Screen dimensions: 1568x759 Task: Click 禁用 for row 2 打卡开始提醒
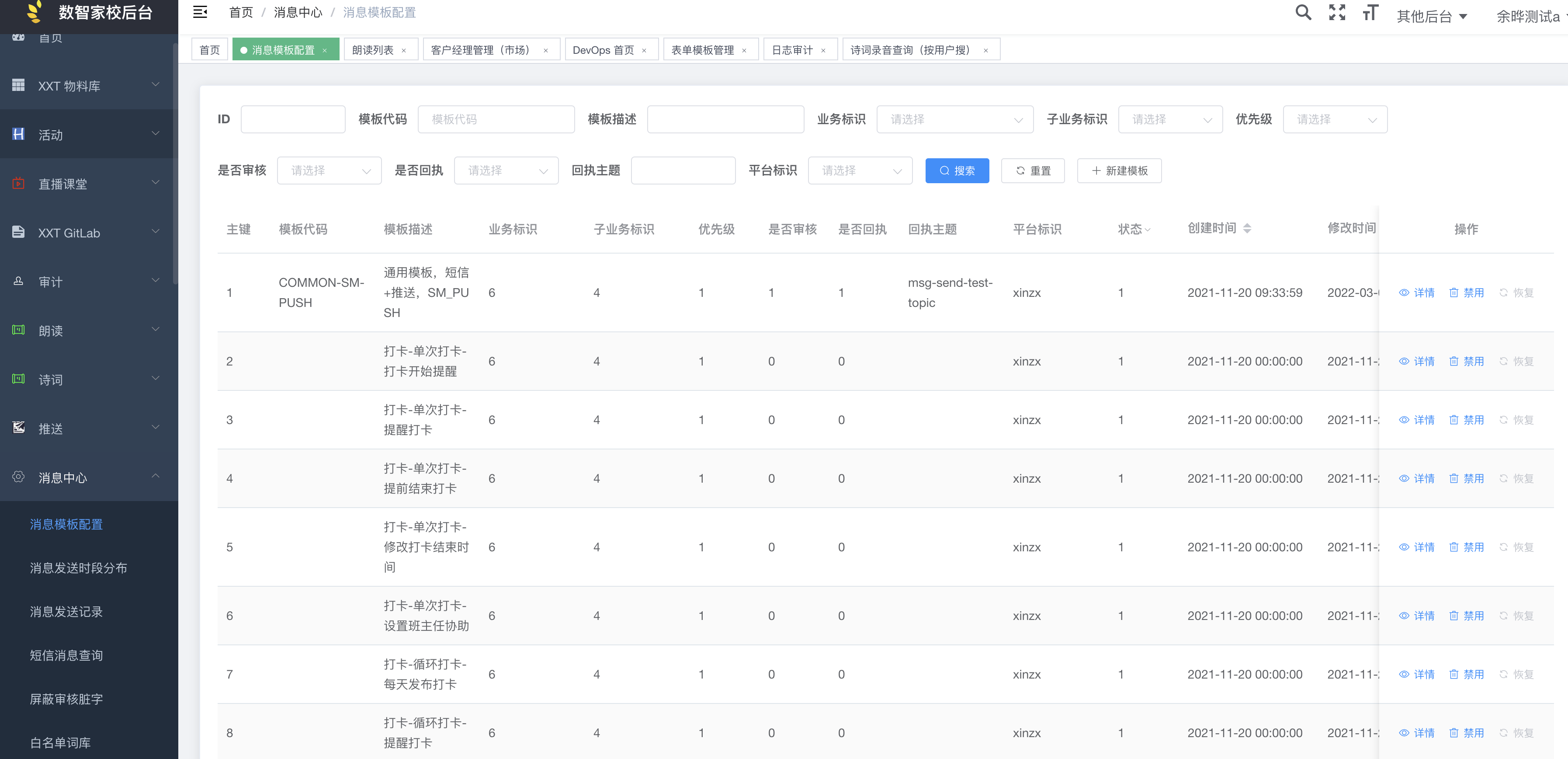pos(1467,362)
